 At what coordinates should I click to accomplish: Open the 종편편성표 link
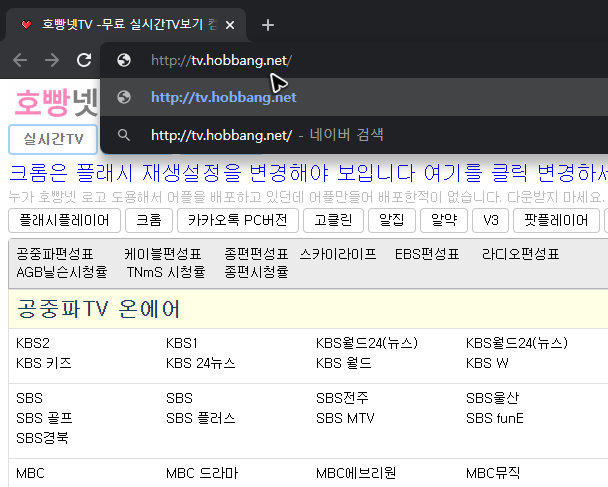(x=256, y=254)
